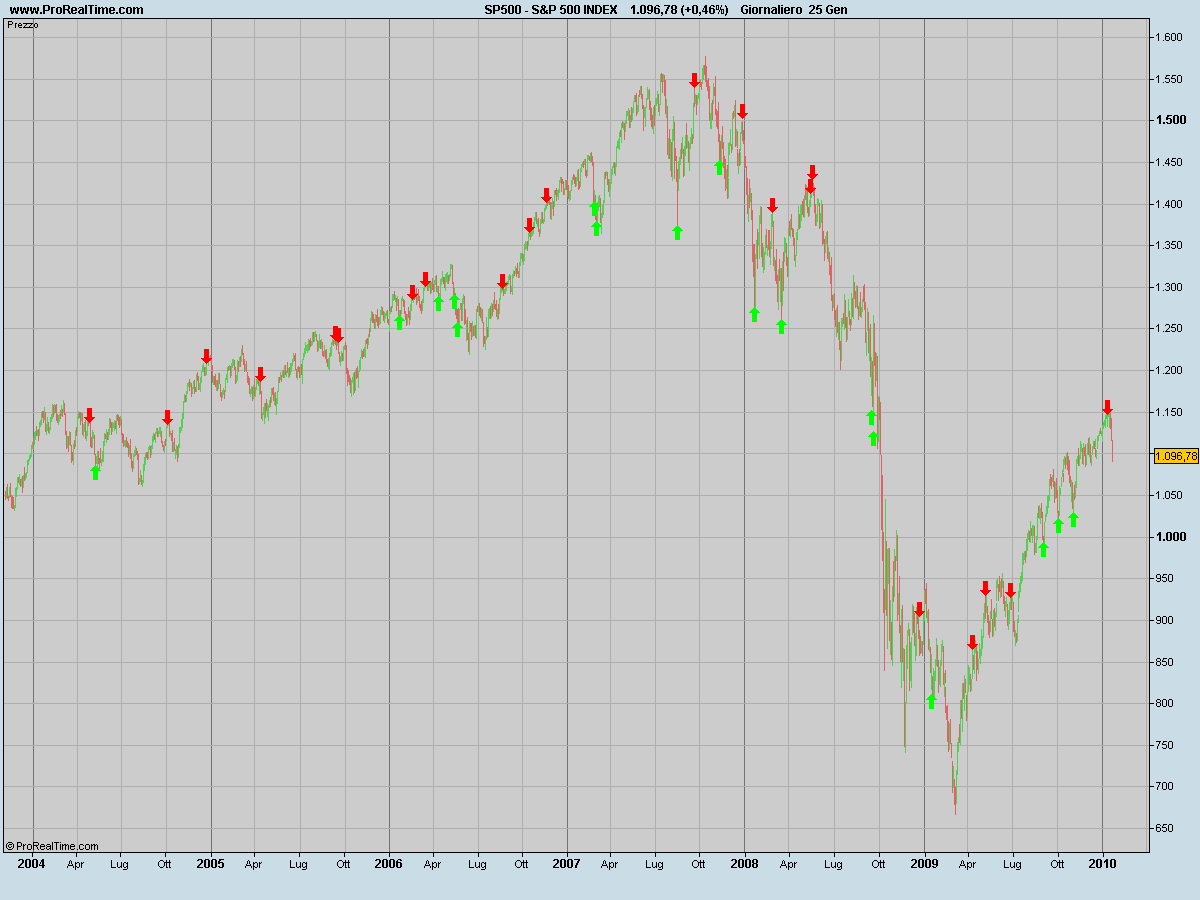Click the www.ProRealTime.com header link
This screenshot has width=1200, height=900.
coord(76,9)
